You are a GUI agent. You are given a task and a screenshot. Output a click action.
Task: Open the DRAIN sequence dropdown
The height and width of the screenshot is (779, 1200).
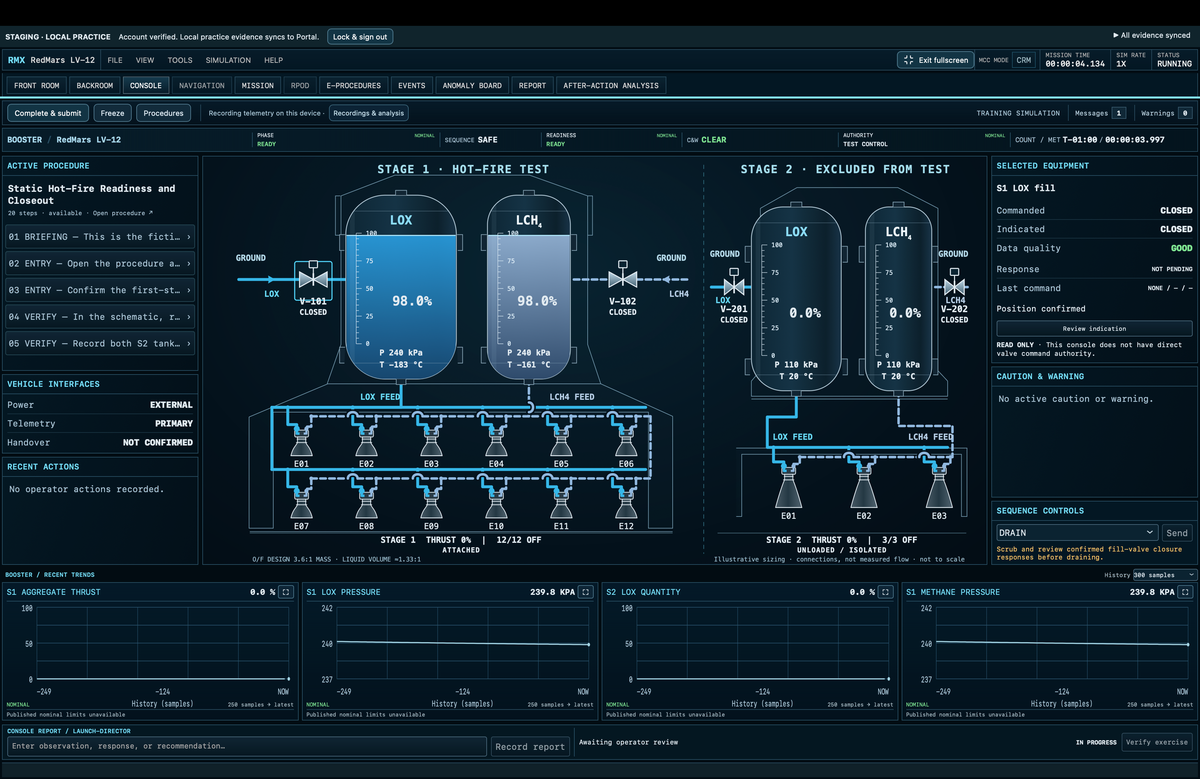click(1076, 533)
